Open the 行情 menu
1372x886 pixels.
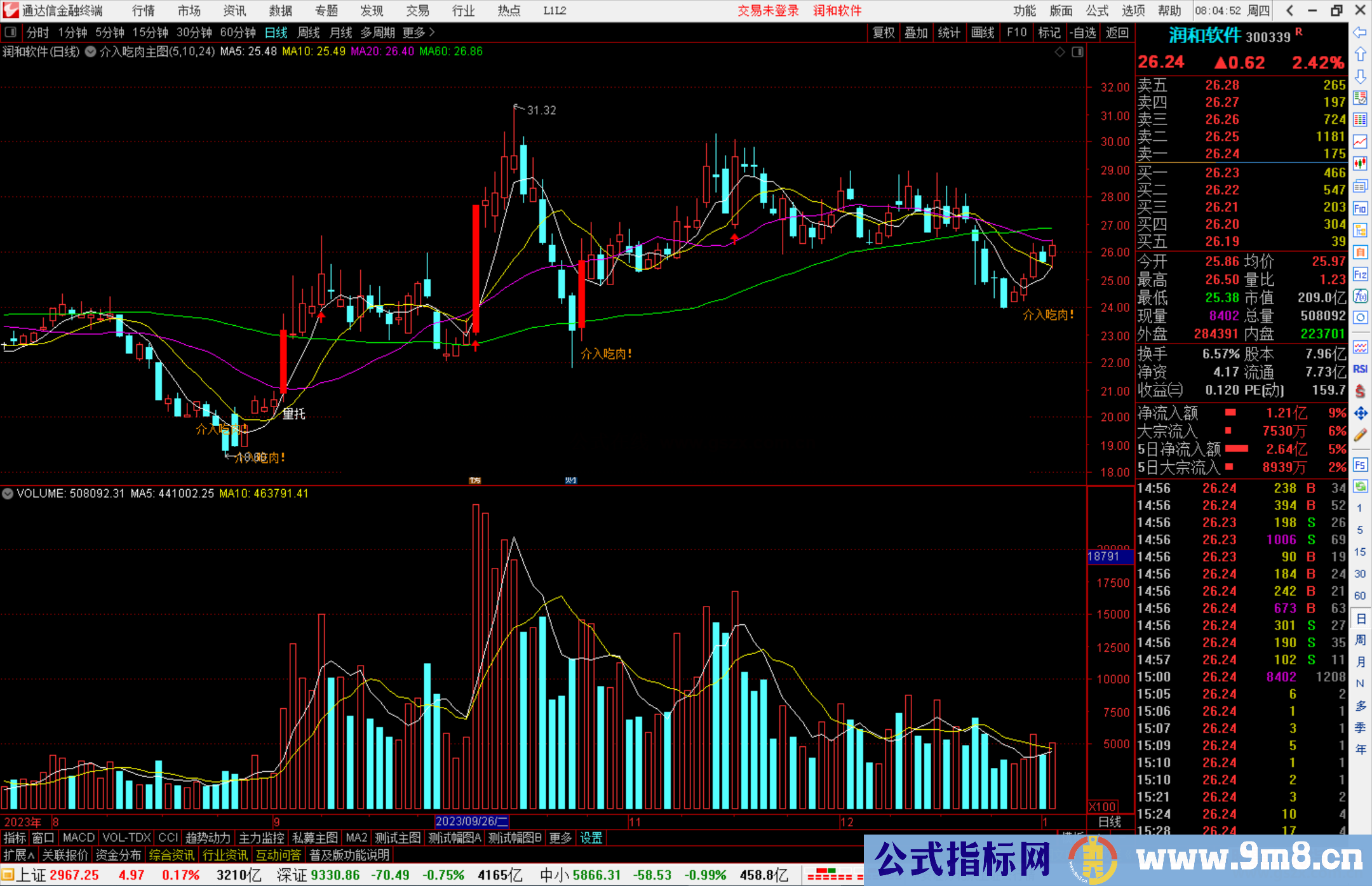144,11
